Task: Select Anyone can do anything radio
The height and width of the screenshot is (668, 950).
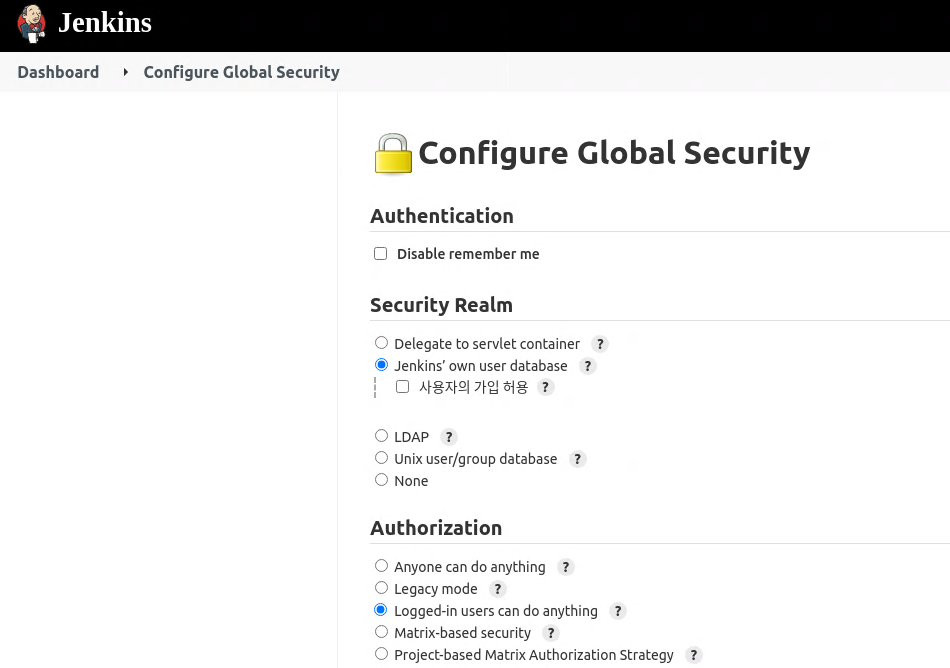Action: 381,566
